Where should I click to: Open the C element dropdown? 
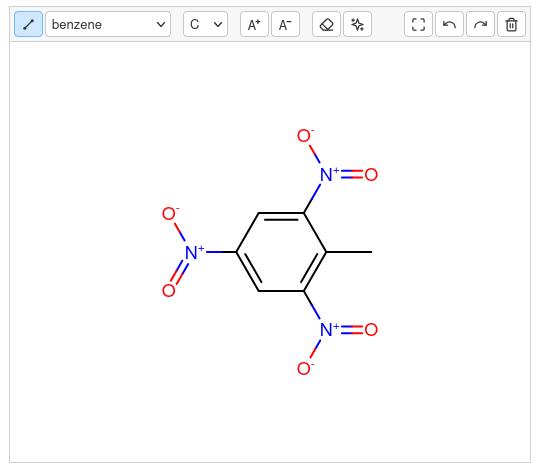(x=205, y=24)
